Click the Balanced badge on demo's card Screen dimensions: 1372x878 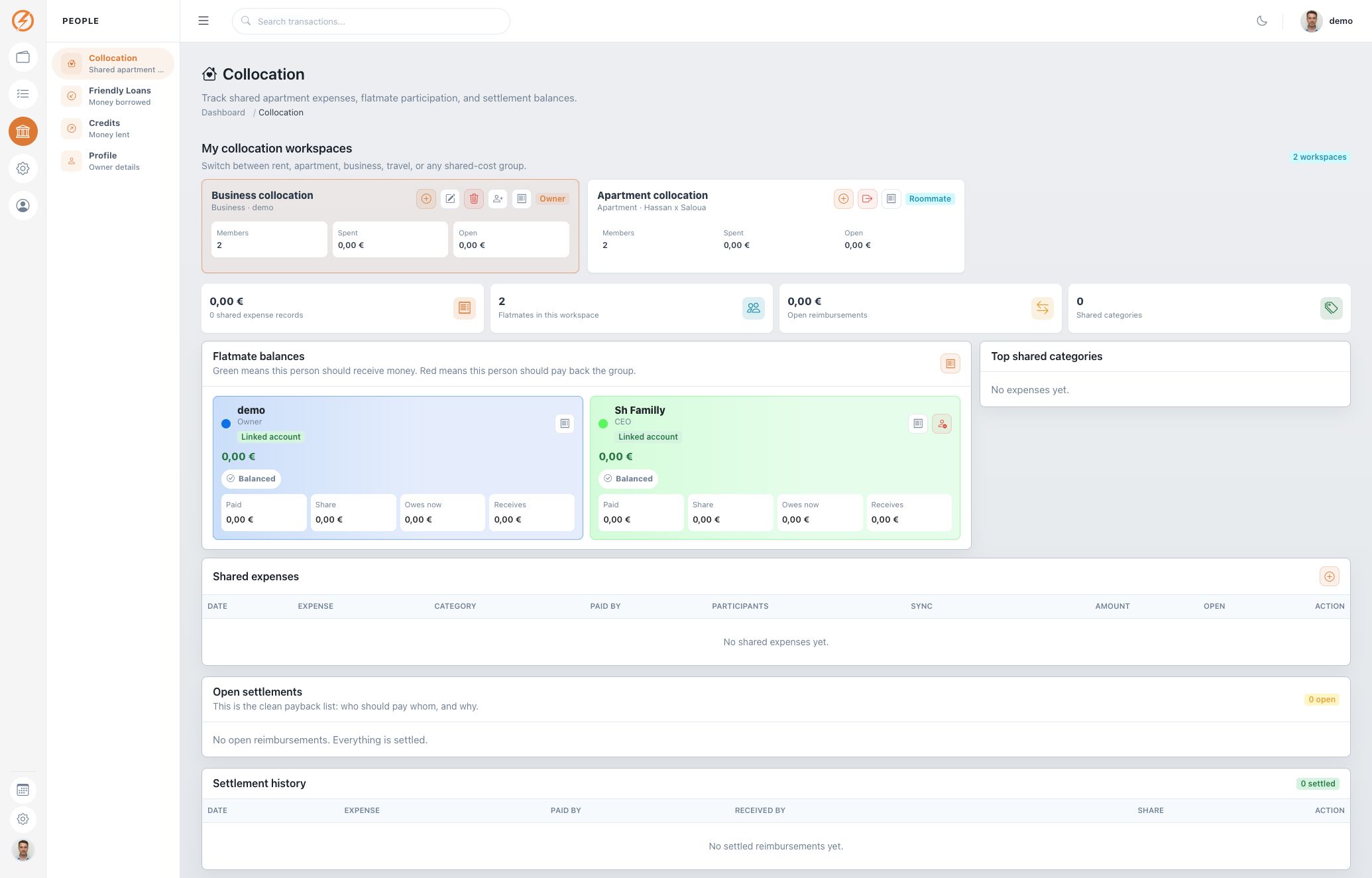pyautogui.click(x=251, y=479)
